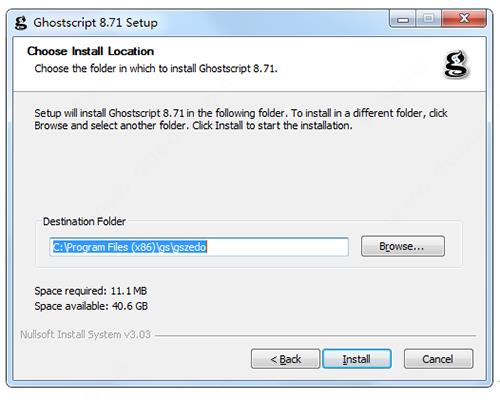Click the Space required: 11.1 MB text
This screenshot has width=500, height=400.
(x=91, y=291)
